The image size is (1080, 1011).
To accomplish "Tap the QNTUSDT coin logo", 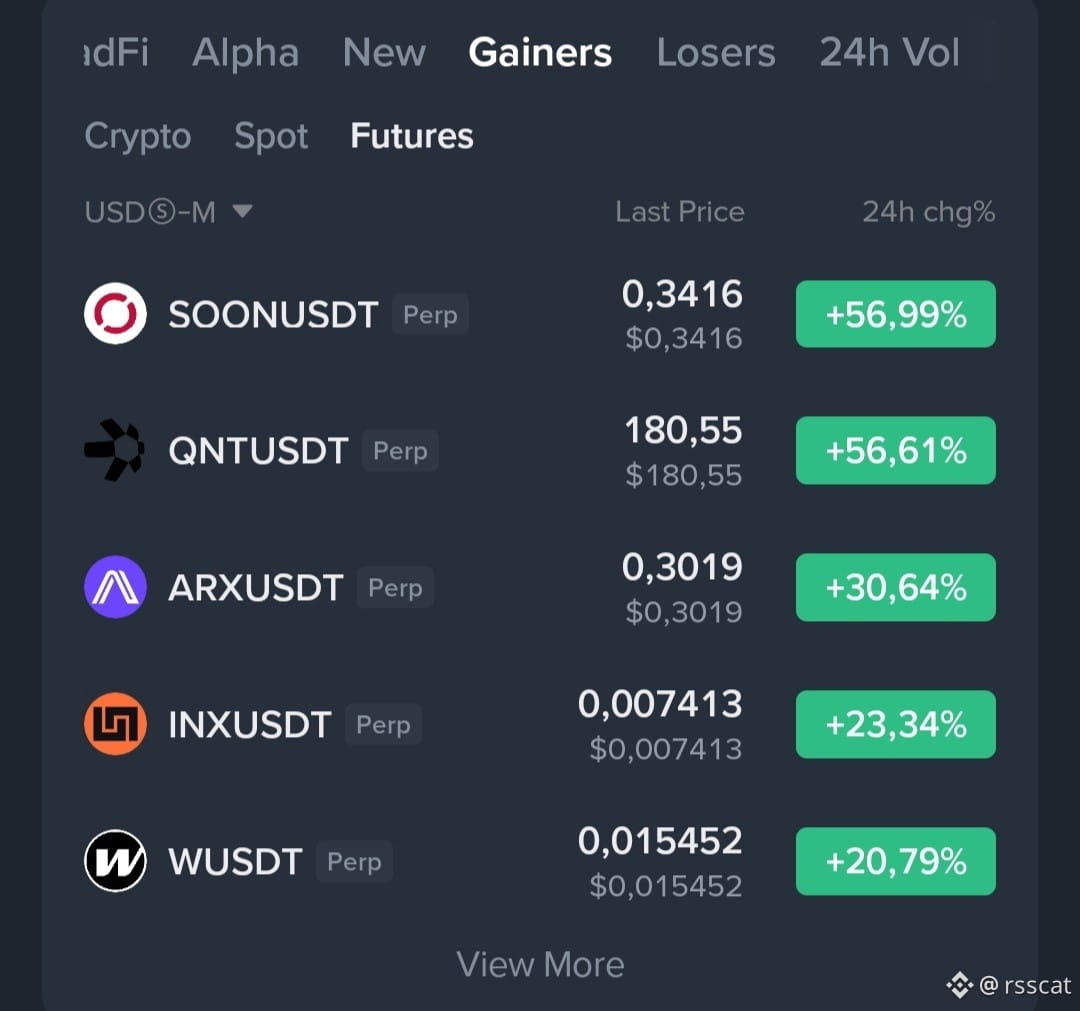I will (x=115, y=450).
